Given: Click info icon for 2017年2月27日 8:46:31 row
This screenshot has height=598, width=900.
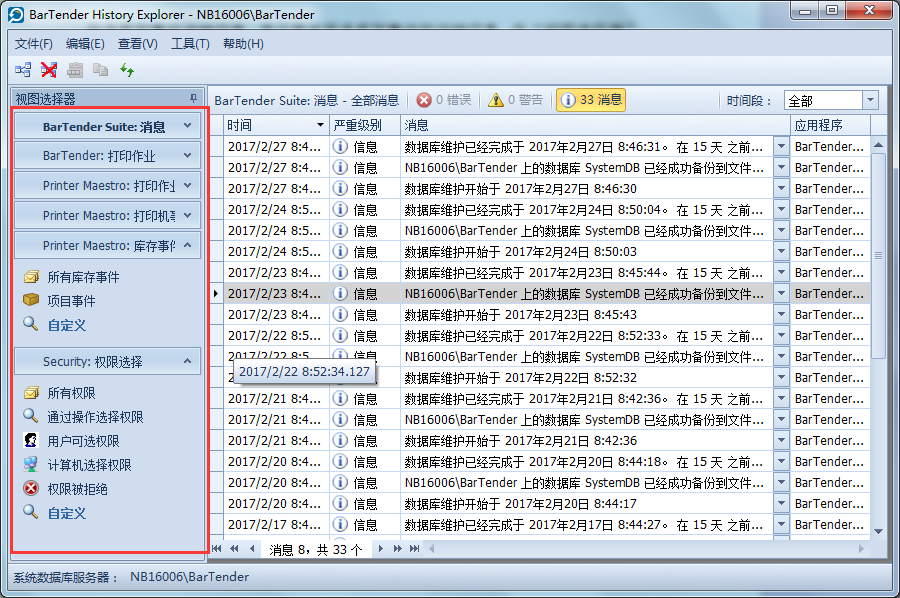Looking at the screenshot, I should [x=340, y=146].
